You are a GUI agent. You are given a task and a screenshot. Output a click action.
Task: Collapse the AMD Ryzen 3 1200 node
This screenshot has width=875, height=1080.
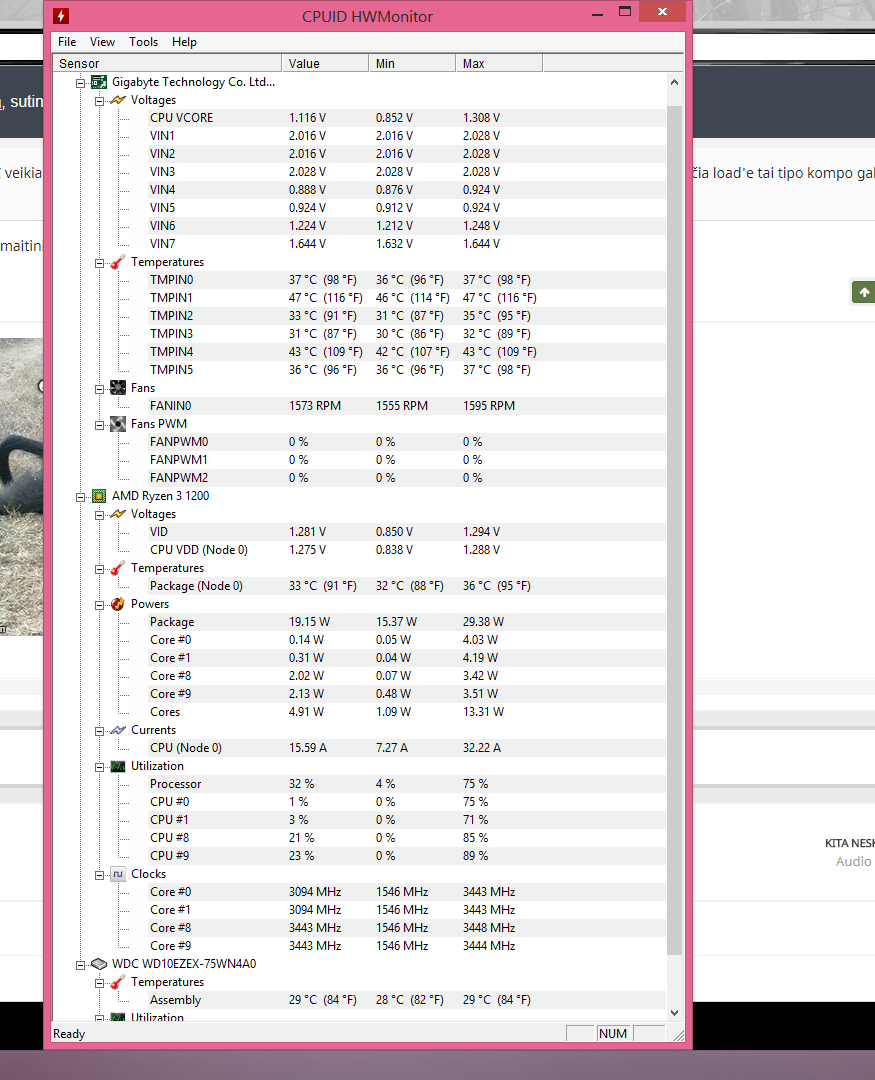click(81, 497)
